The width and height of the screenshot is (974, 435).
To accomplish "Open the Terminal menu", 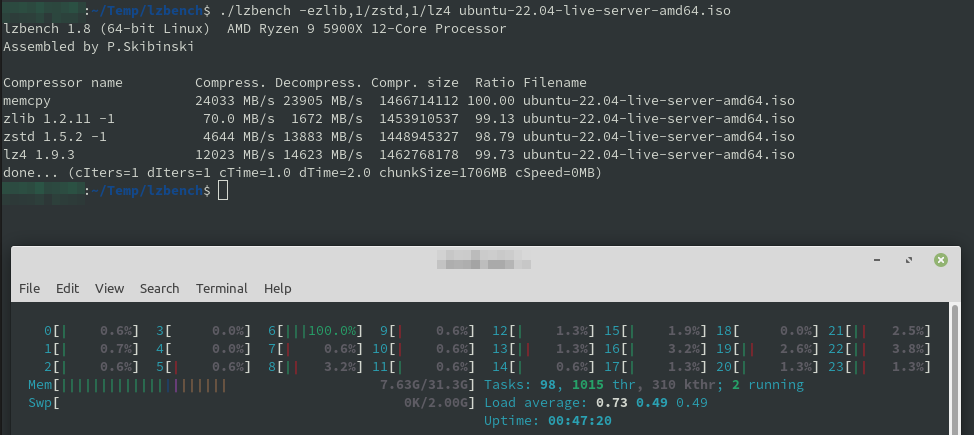I will point(221,288).
